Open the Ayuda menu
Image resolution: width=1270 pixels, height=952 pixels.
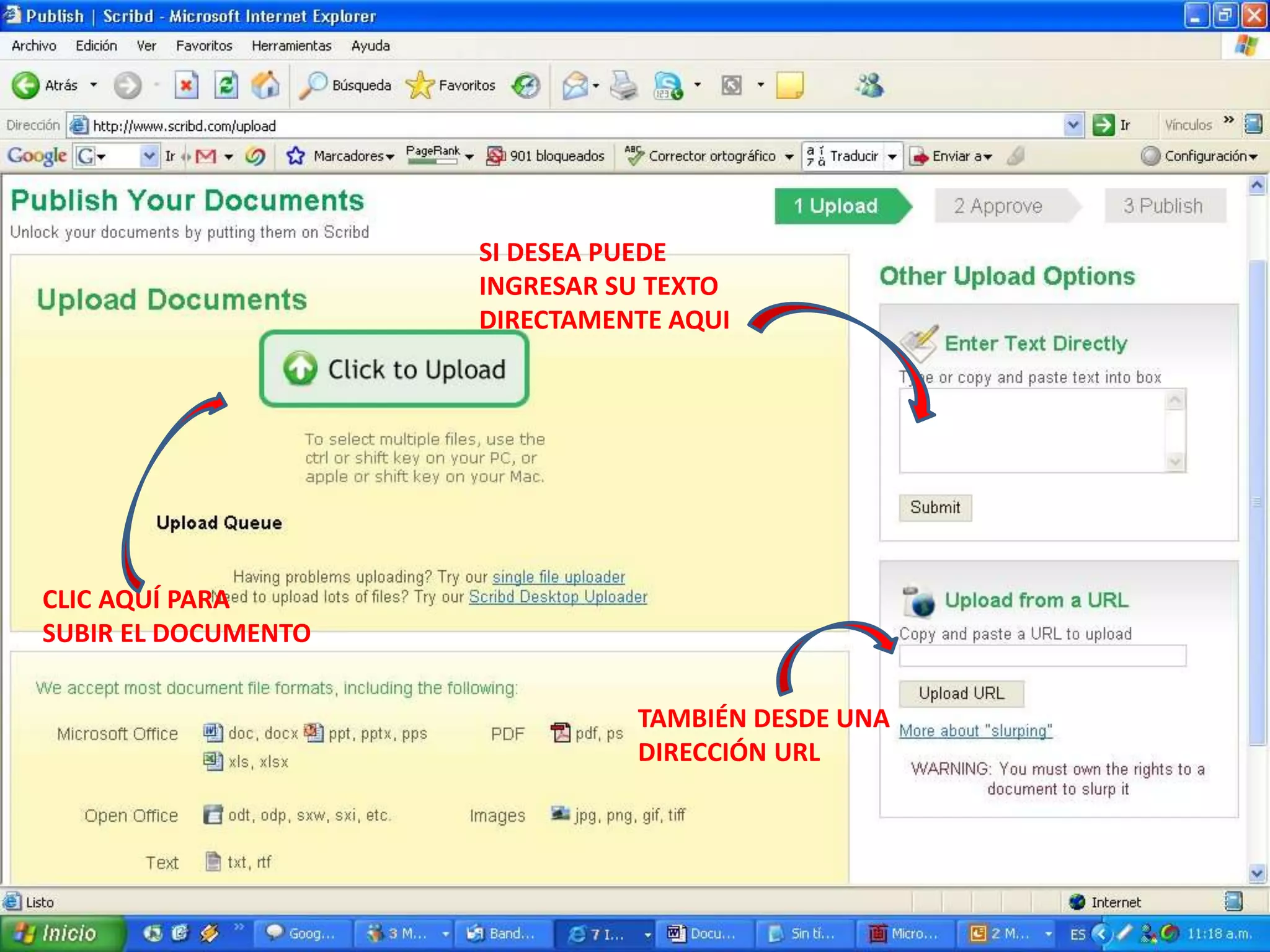(370, 46)
